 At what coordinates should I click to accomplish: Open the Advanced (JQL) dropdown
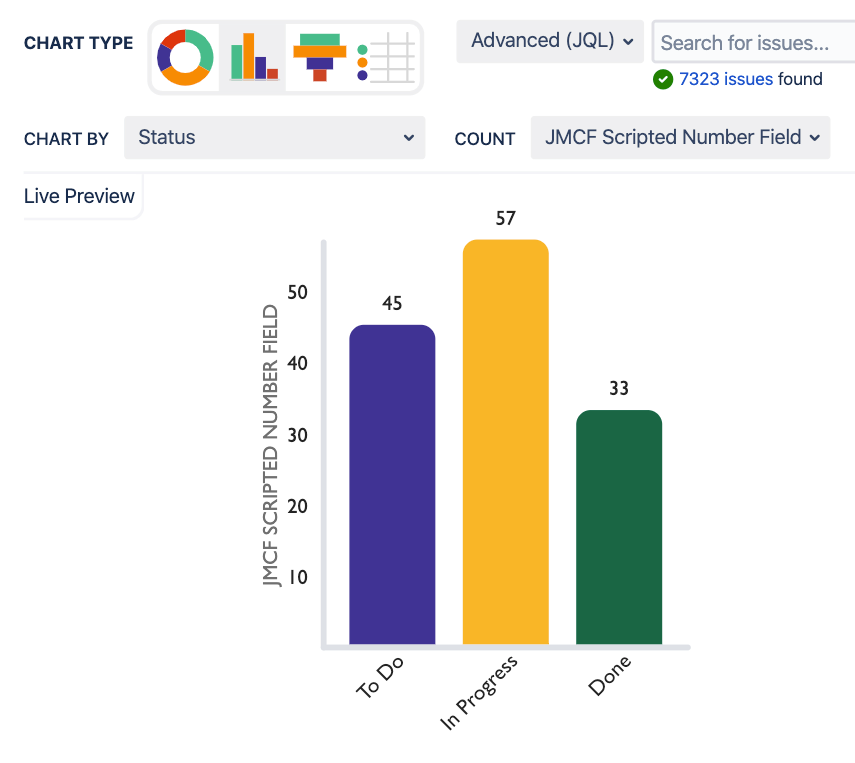(x=552, y=41)
